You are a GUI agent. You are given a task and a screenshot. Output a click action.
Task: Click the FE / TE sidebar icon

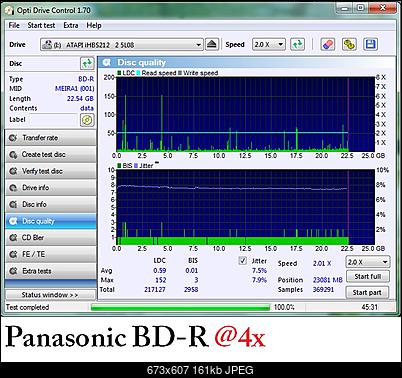coord(13,254)
